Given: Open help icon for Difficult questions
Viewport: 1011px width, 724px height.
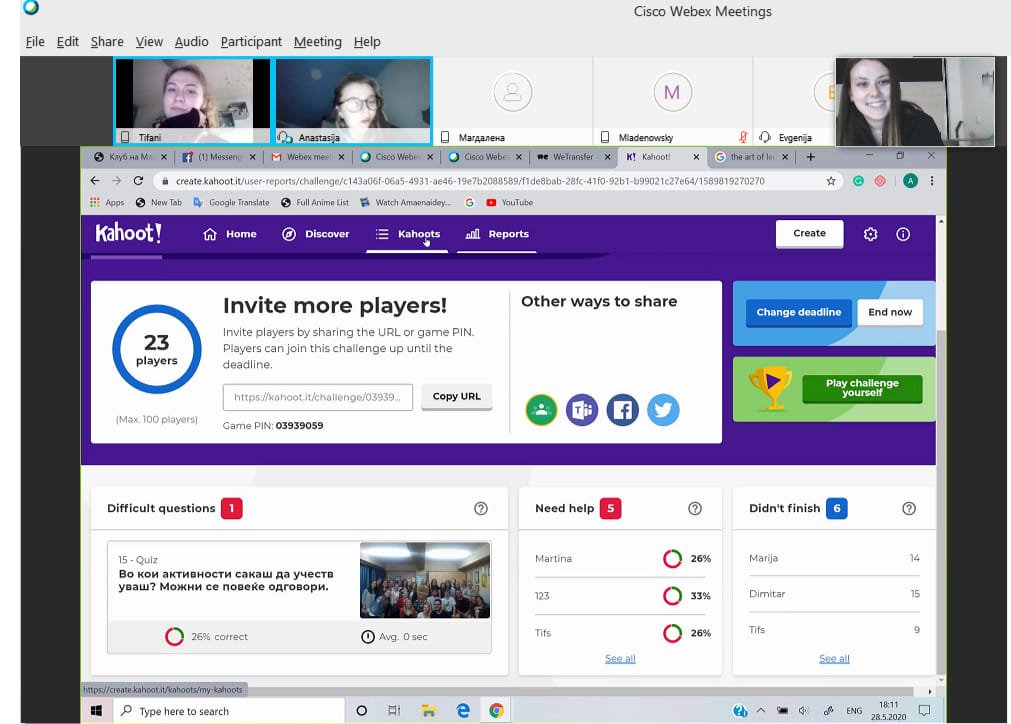Looking at the screenshot, I should coord(480,509).
